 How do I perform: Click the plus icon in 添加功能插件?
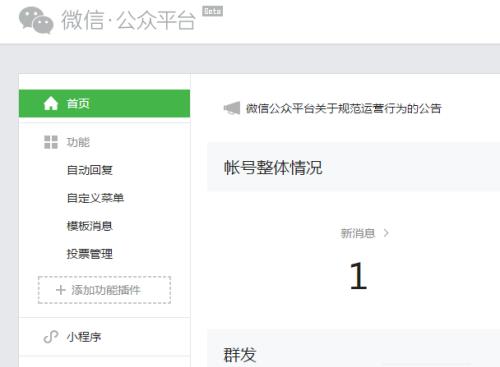pyautogui.click(x=61, y=290)
